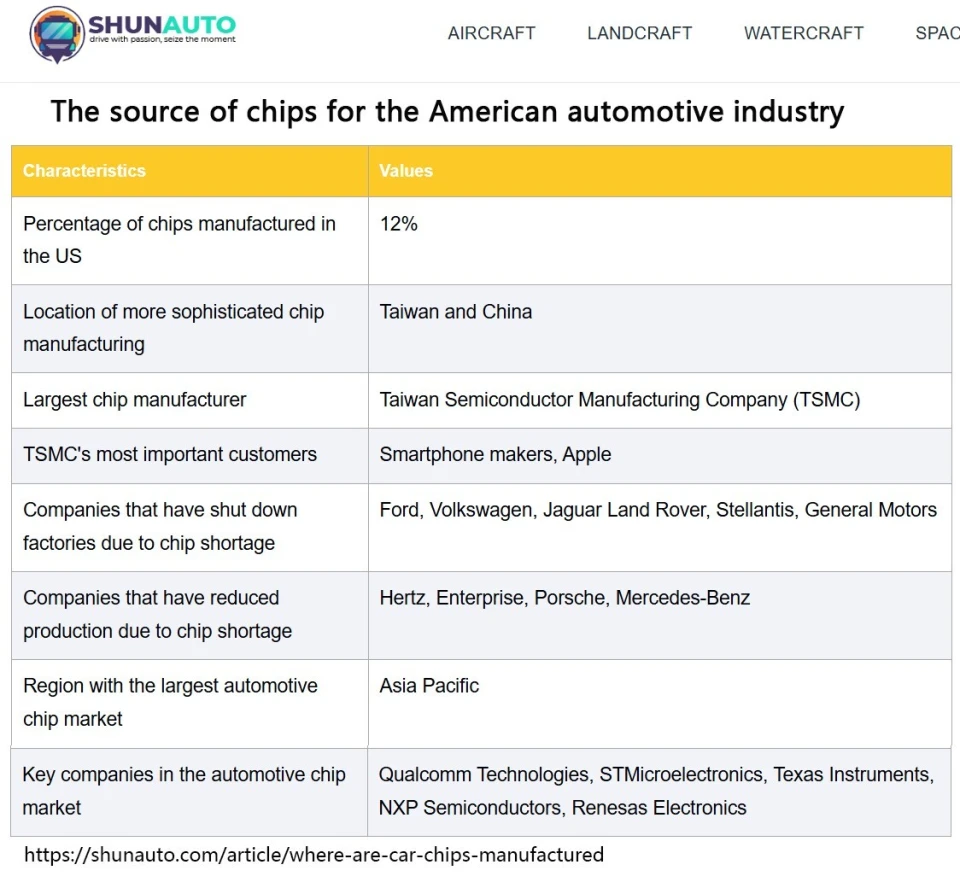This screenshot has height=888, width=960.
Task: Click the Values column header
Action: (660, 171)
